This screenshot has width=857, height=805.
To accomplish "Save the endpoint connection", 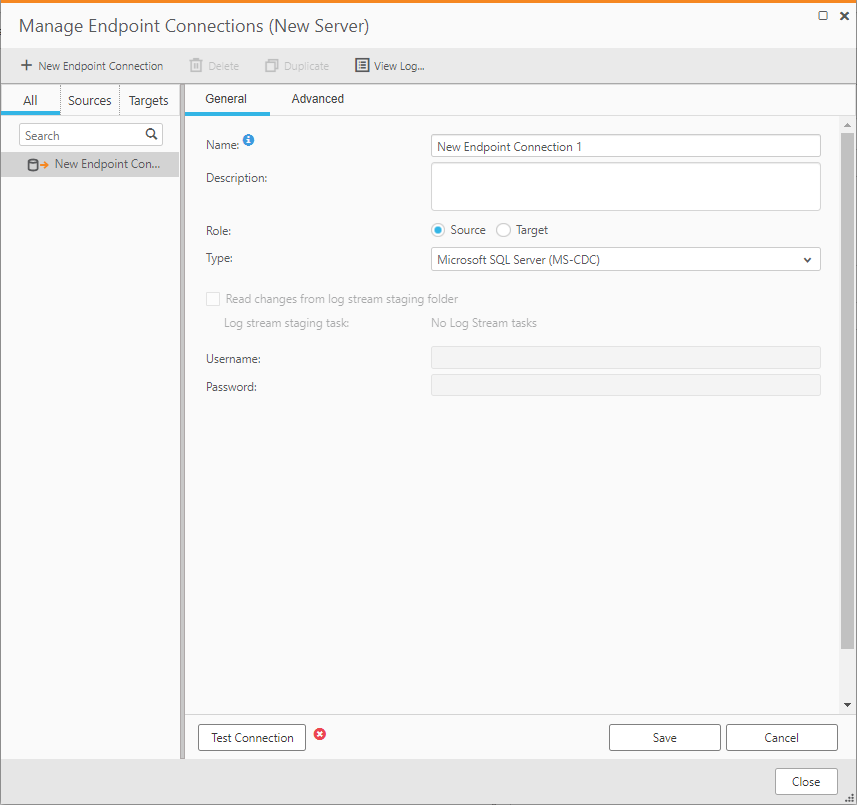I will point(664,737).
